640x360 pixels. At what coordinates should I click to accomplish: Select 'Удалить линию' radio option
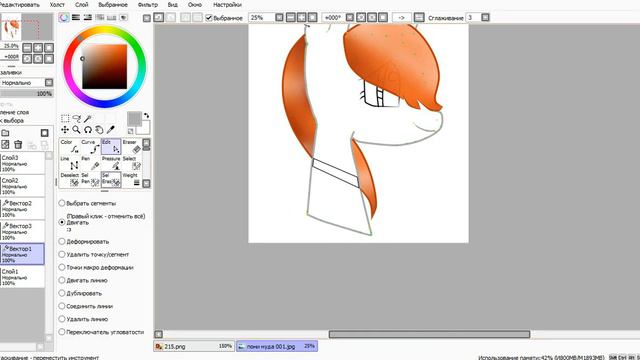62,319
